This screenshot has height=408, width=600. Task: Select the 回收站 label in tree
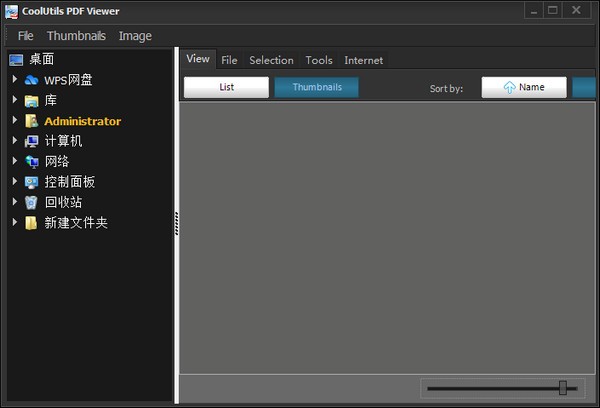click(x=63, y=202)
